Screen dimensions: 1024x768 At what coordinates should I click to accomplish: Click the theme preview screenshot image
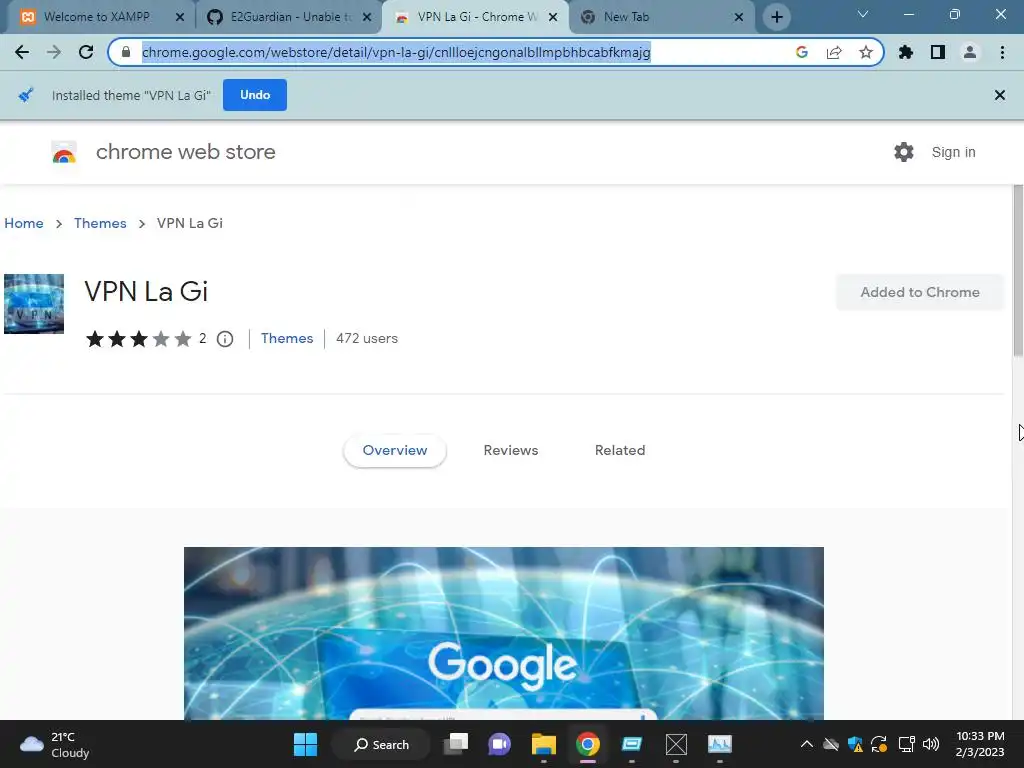pyautogui.click(x=504, y=633)
